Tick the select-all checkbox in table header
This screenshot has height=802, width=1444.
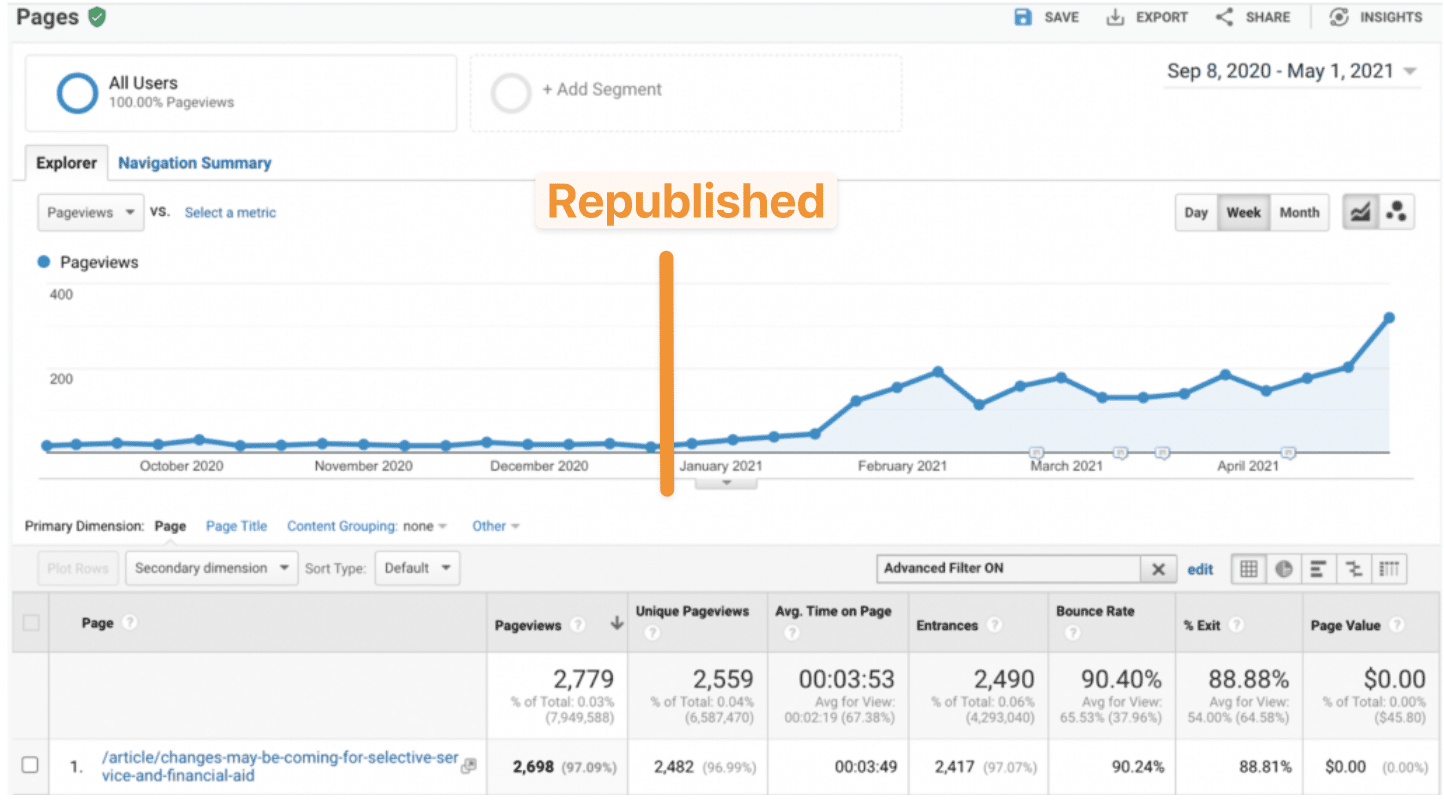pyautogui.click(x=31, y=623)
